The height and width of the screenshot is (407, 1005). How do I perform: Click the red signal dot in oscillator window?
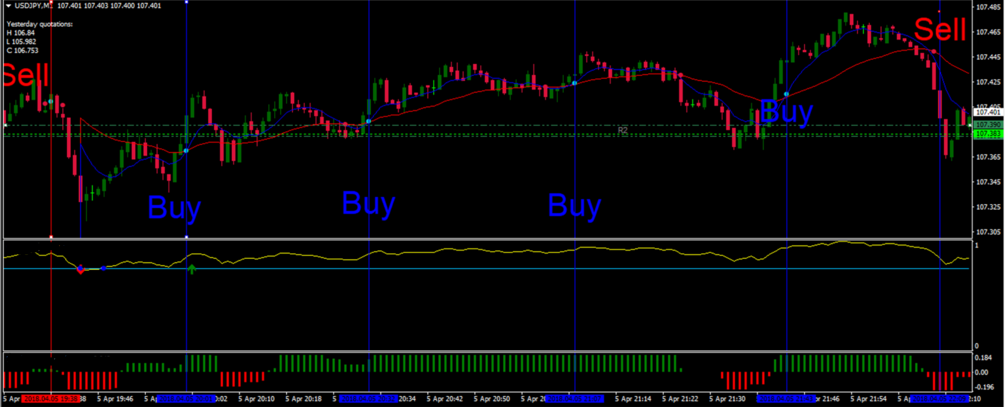80,270
